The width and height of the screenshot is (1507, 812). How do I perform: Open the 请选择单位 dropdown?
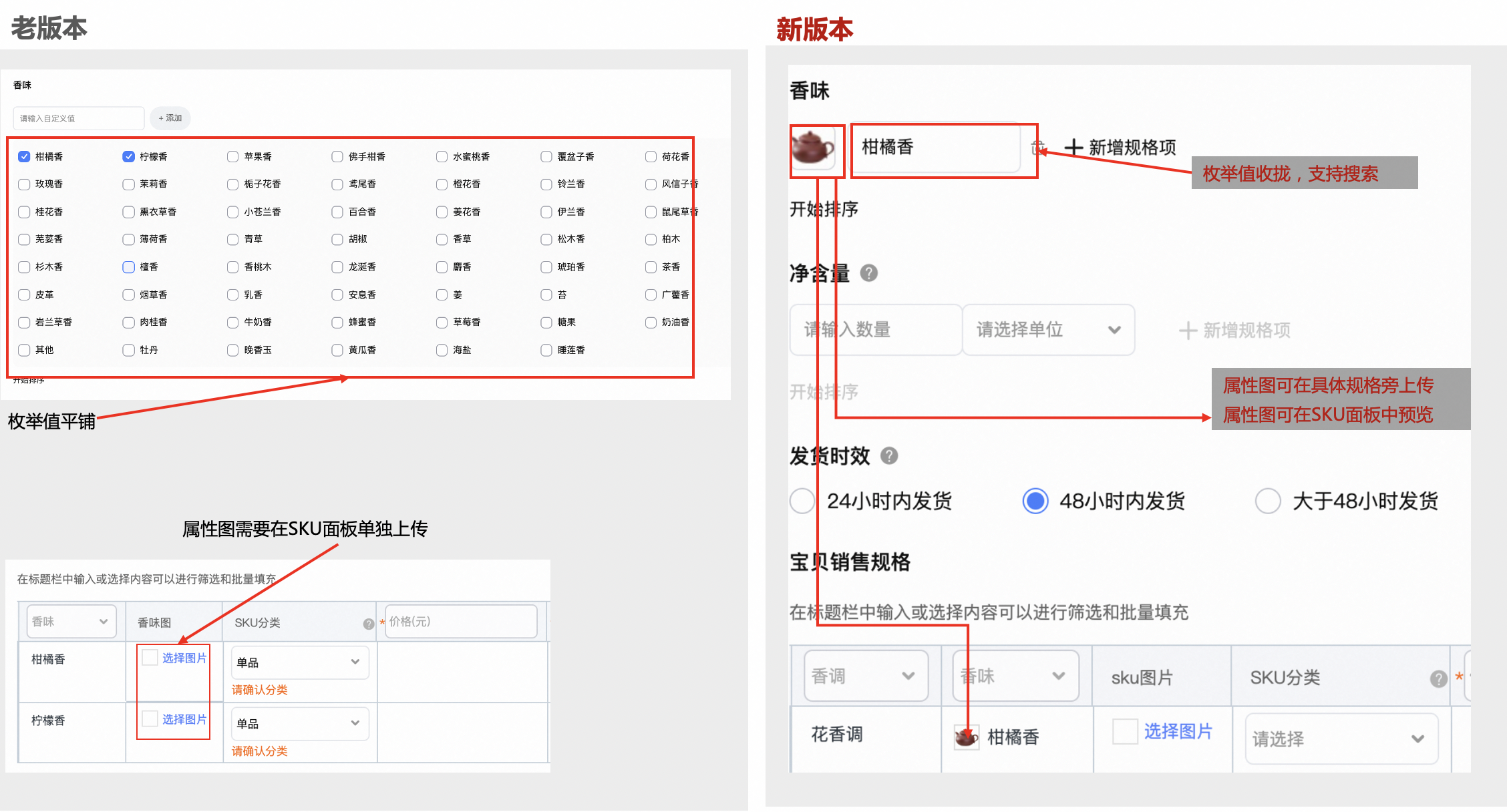click(1048, 330)
